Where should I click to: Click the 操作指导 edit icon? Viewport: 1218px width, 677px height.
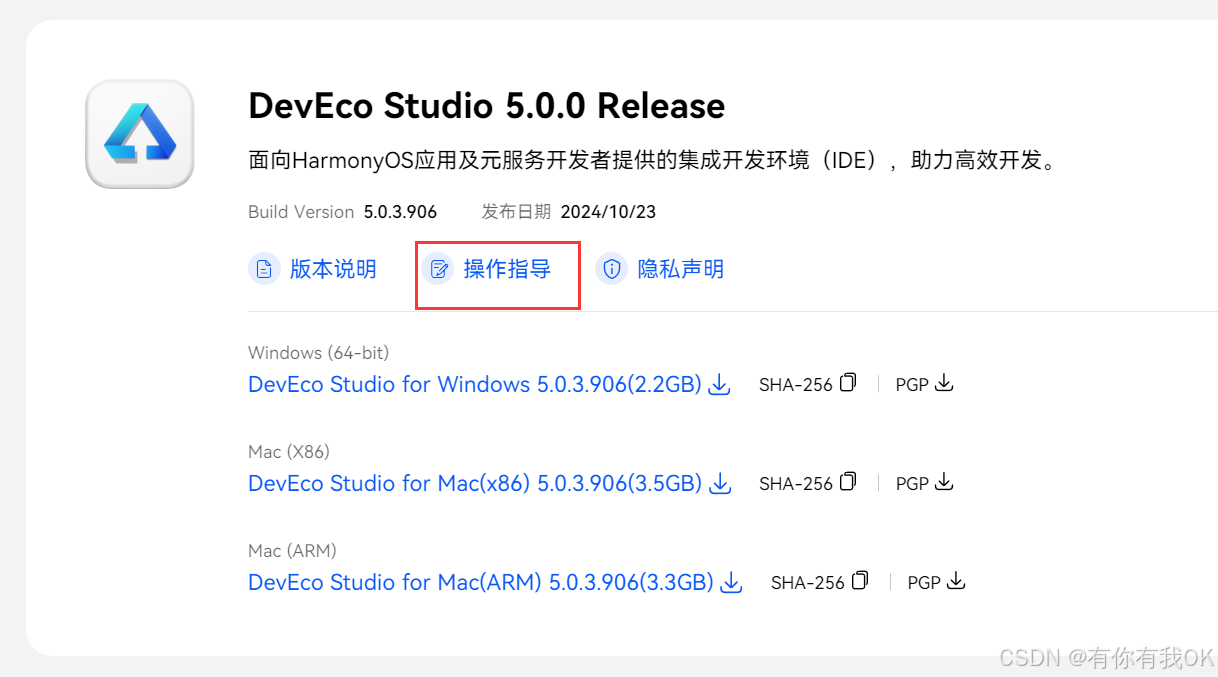pos(438,269)
